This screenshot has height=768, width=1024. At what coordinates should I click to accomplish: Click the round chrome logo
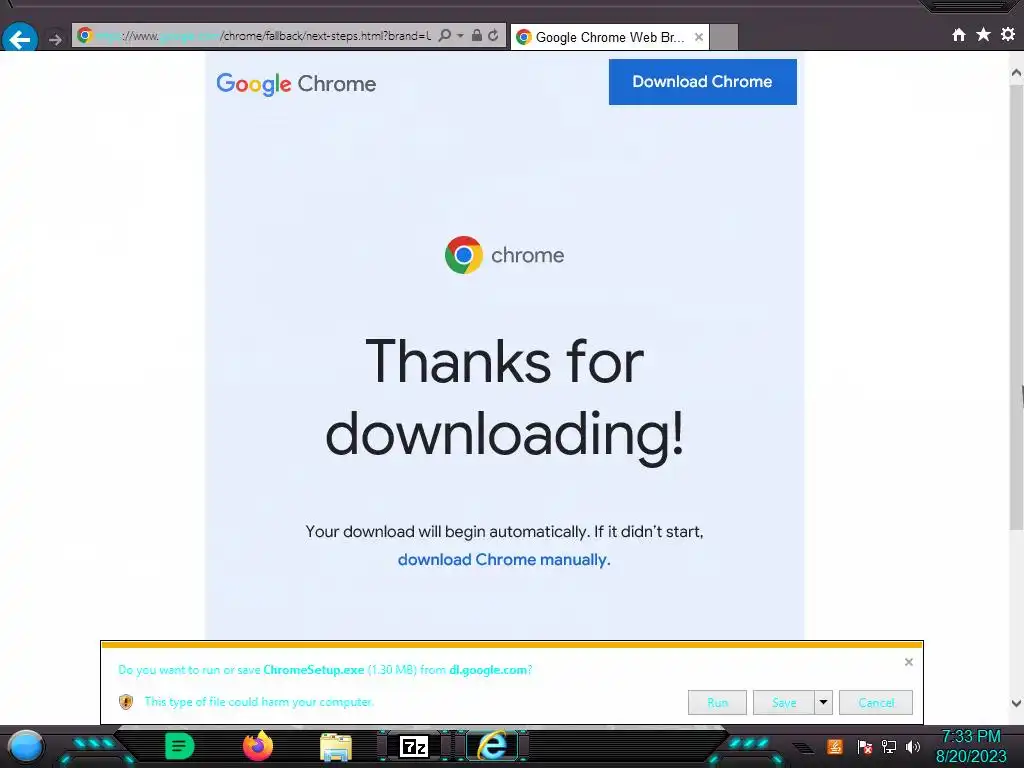click(464, 255)
